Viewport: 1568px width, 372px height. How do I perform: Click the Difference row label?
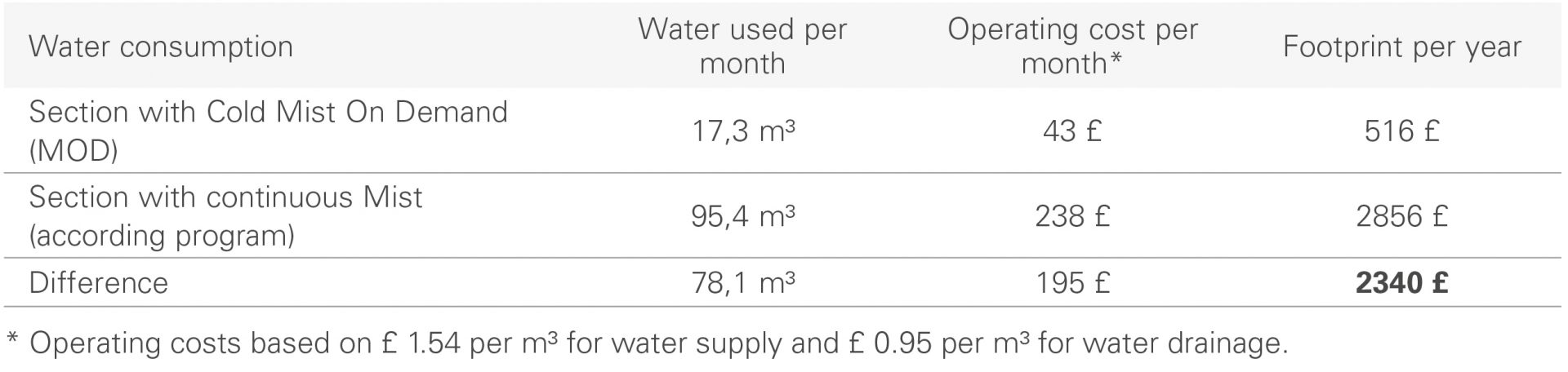click(x=98, y=283)
